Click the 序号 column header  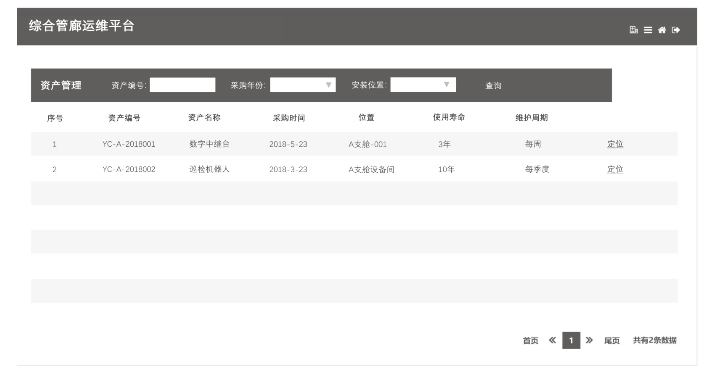pyautogui.click(x=55, y=118)
